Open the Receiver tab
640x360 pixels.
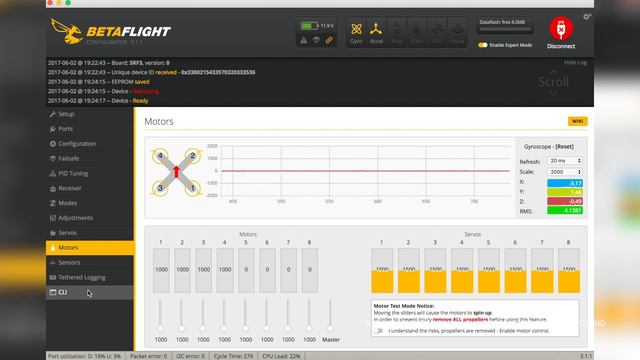[90, 188]
